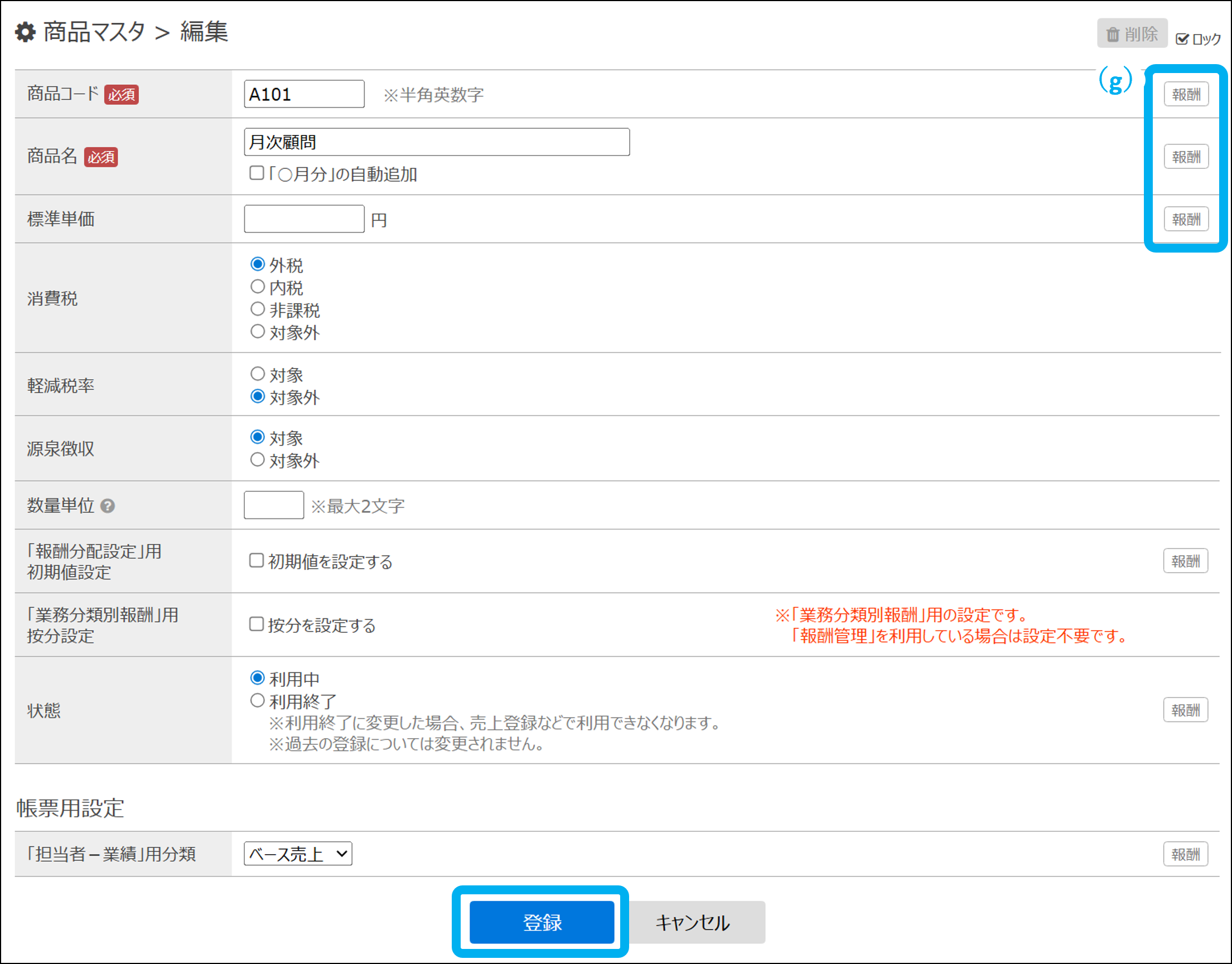Image resolution: width=1232 pixels, height=964 pixels.
Task: Click the 商品名 text field containing 月次顧問
Action: 437,142
